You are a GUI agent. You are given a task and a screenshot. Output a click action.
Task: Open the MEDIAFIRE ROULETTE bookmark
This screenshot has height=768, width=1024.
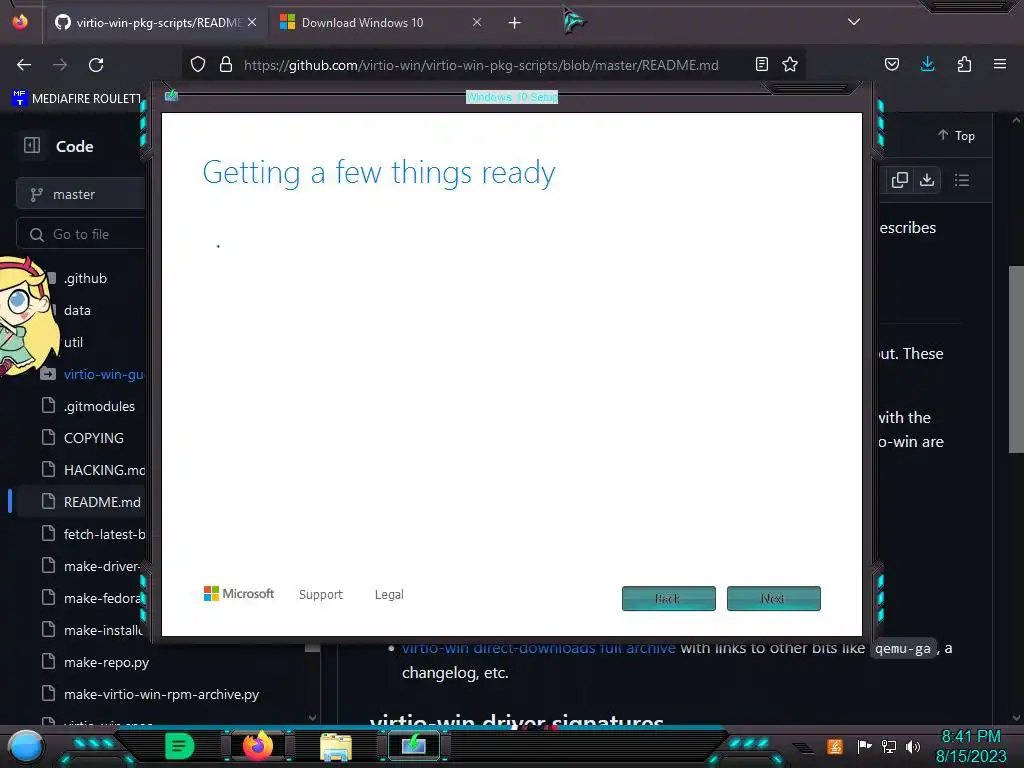tap(77, 99)
